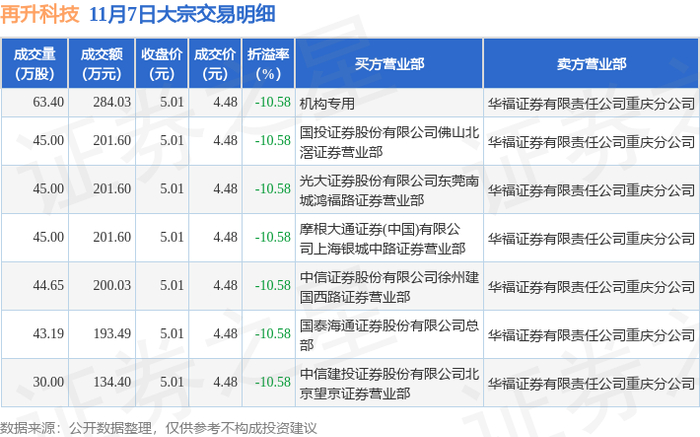This screenshot has width=700, height=437.
Task: Click -10.58 in the 30.00 row
Action: (272, 382)
